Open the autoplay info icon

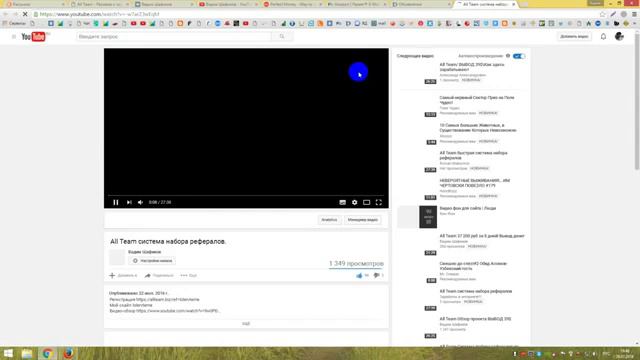pos(508,56)
